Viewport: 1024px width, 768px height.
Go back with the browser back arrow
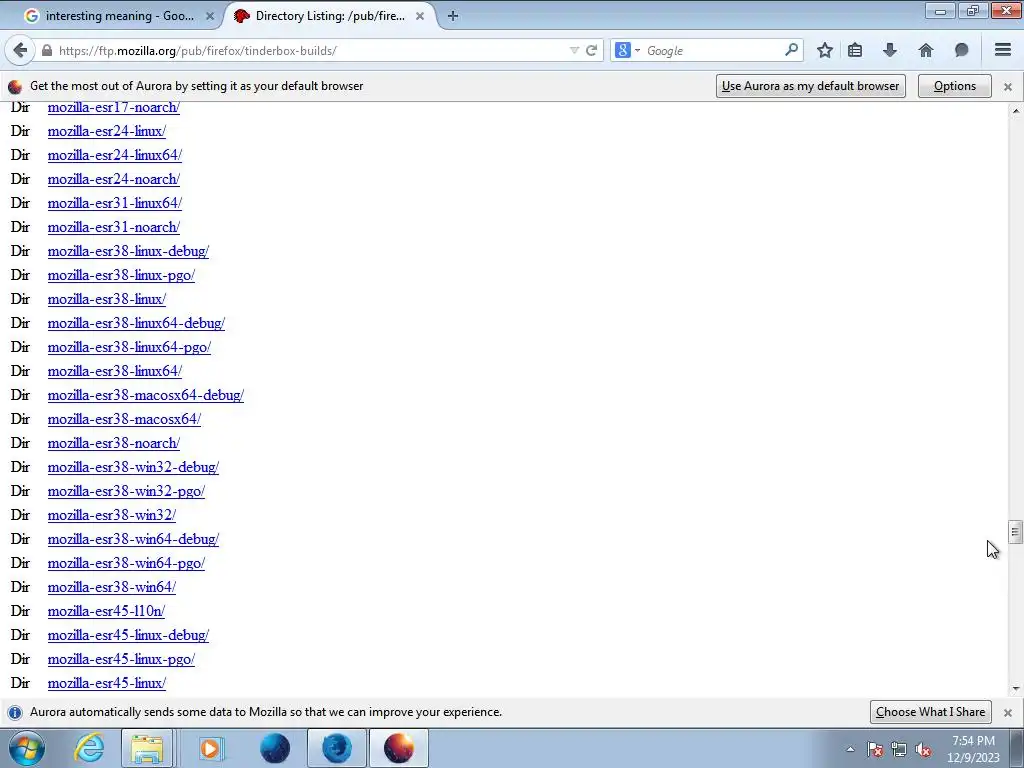pos(20,50)
